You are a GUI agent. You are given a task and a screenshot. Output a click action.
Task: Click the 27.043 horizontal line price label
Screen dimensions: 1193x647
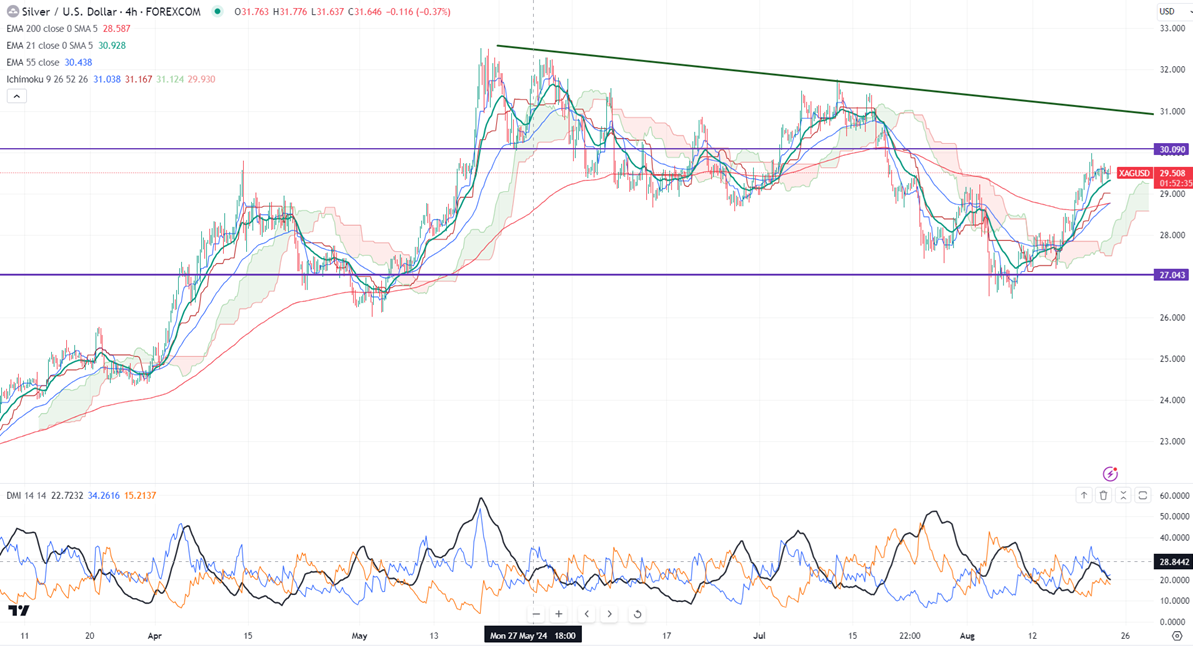[1171, 275]
